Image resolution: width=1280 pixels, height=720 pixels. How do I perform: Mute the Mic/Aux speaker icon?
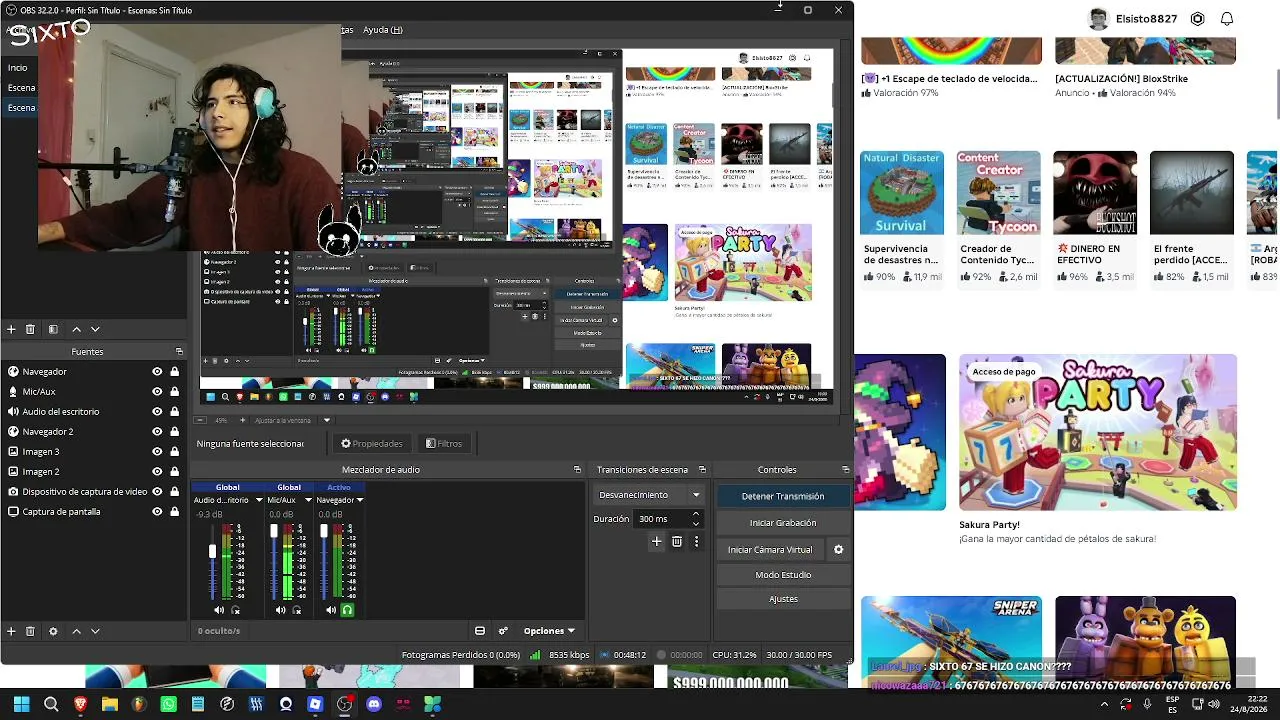pos(280,610)
